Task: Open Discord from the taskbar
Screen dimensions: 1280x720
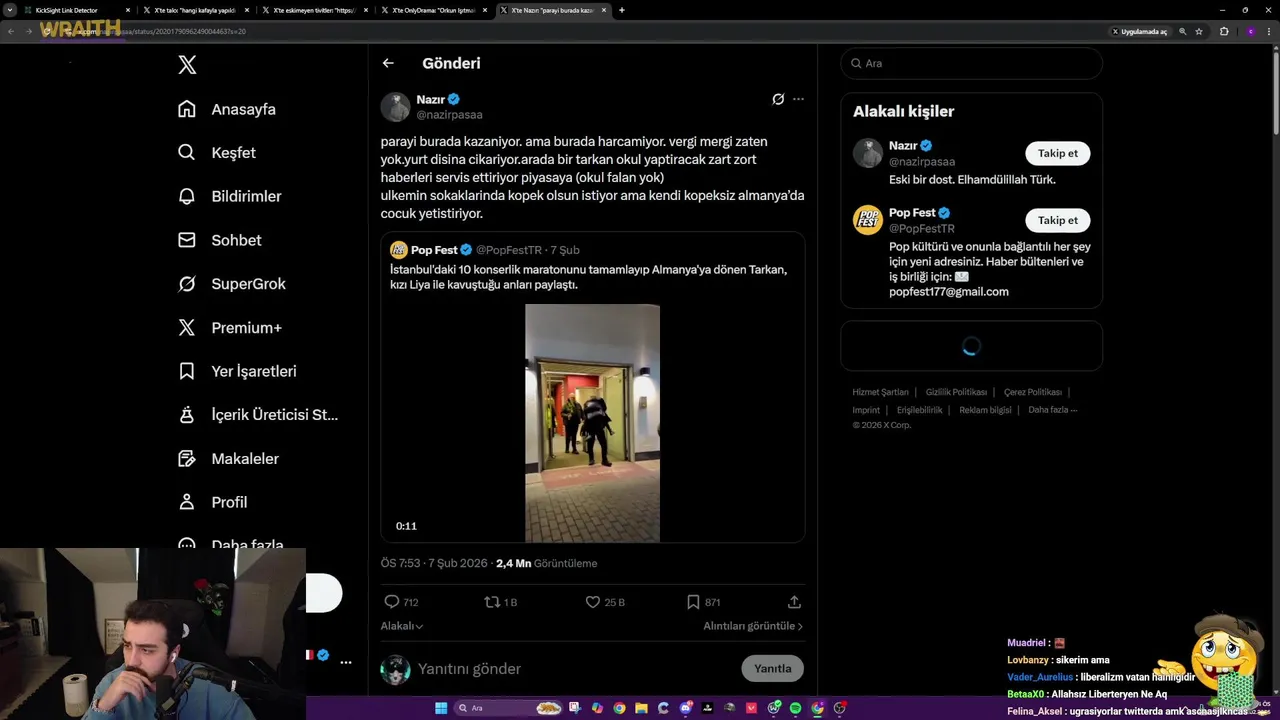Action: (686, 708)
